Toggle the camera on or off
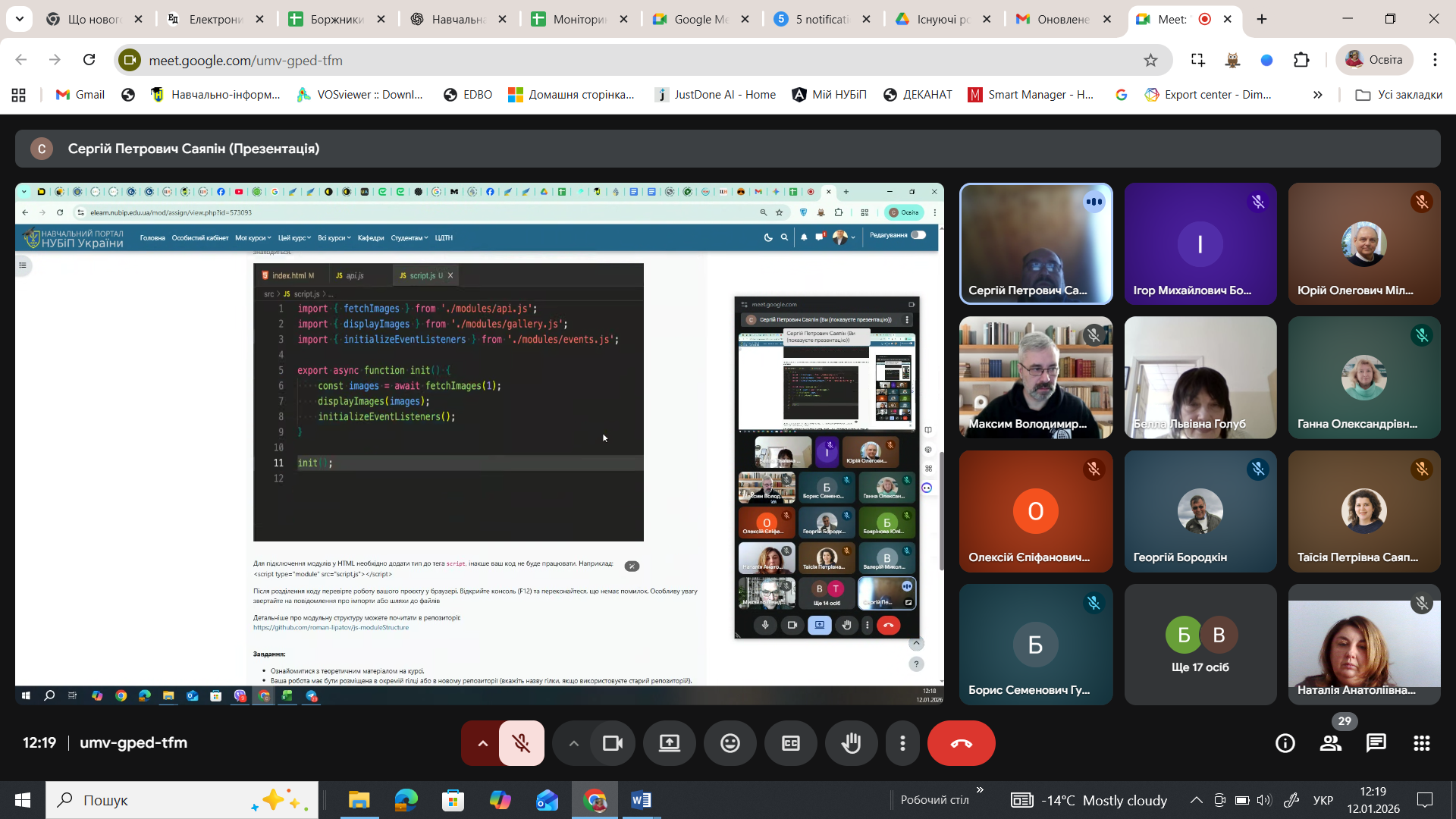1456x819 pixels. click(612, 743)
